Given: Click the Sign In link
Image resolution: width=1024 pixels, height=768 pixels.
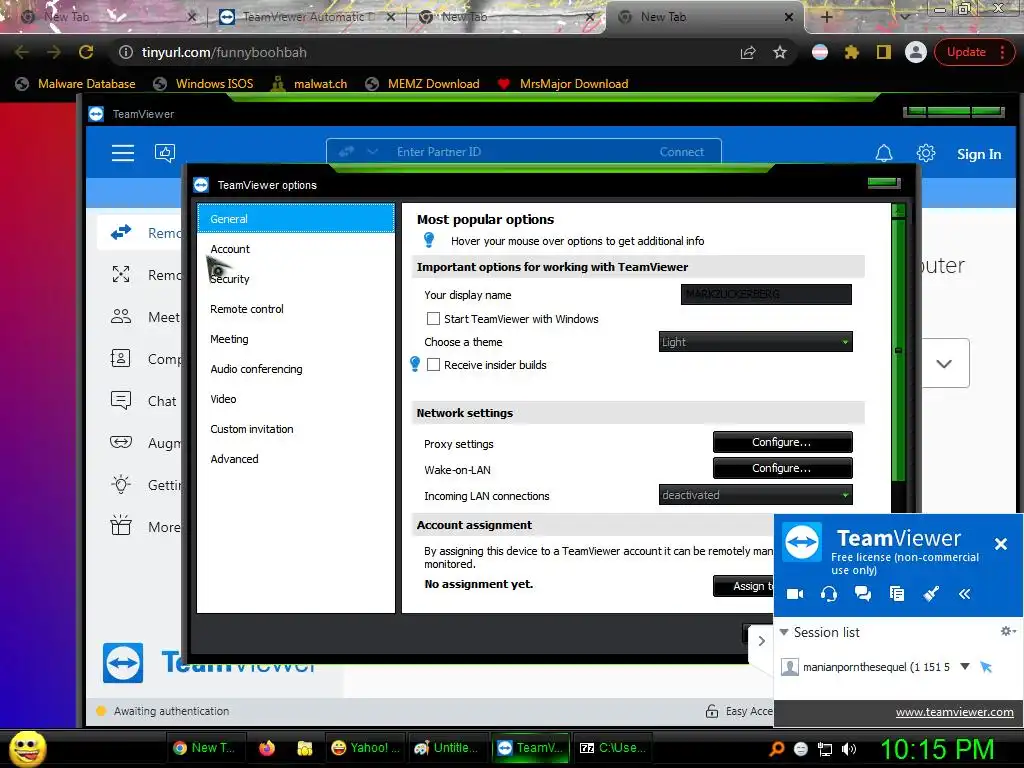Looking at the screenshot, I should coord(979,154).
